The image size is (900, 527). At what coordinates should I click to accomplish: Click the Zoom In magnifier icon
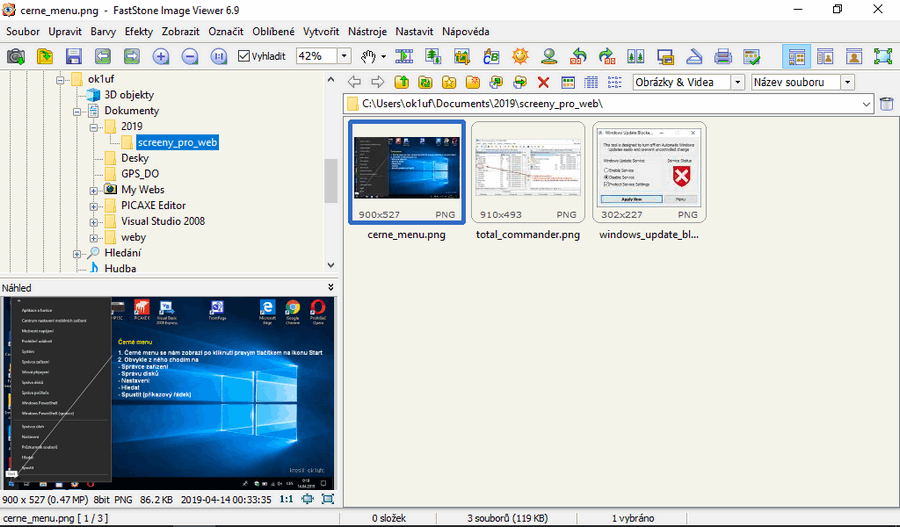coord(161,56)
